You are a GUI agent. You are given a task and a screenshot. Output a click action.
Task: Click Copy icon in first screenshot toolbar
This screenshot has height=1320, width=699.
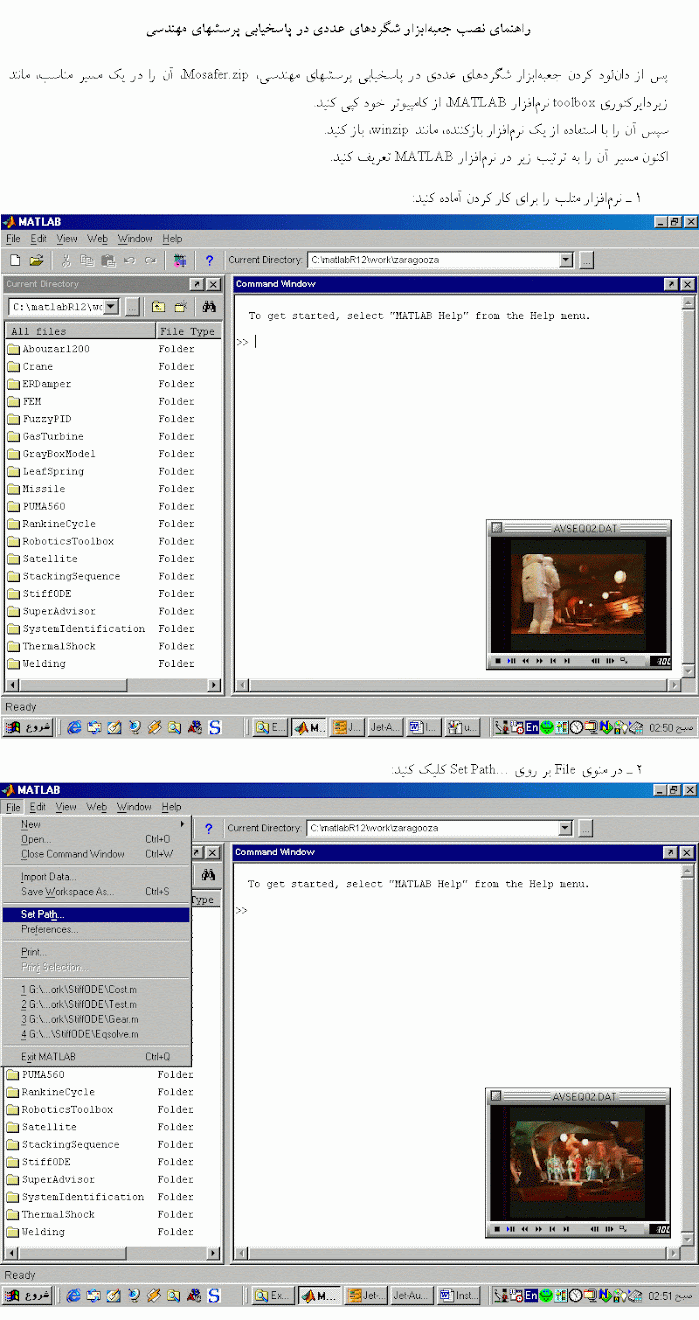pos(87,260)
